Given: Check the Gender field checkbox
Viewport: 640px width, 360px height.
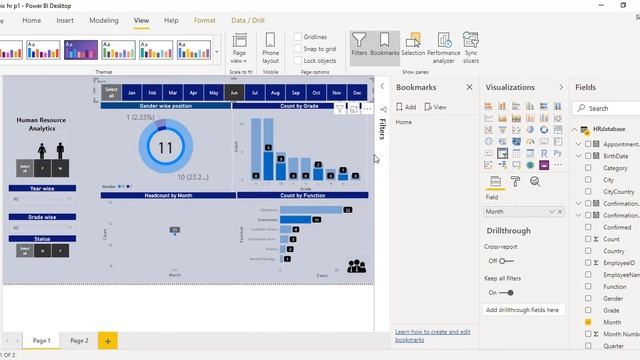Looking at the screenshot, I should coord(588,298).
